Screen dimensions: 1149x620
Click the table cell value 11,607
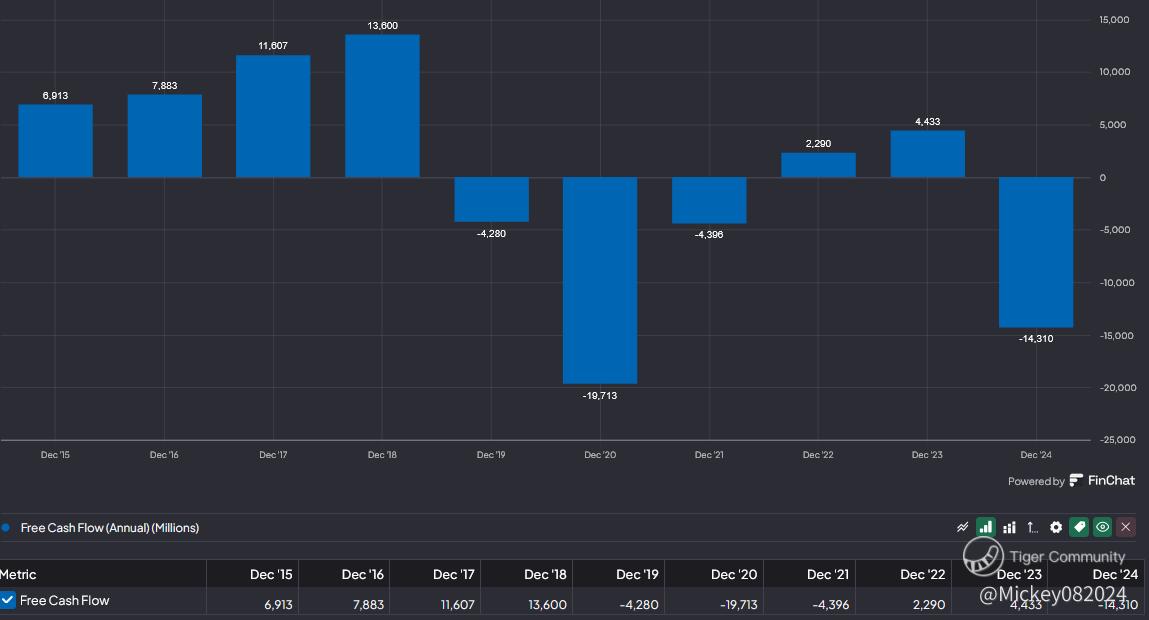point(457,605)
